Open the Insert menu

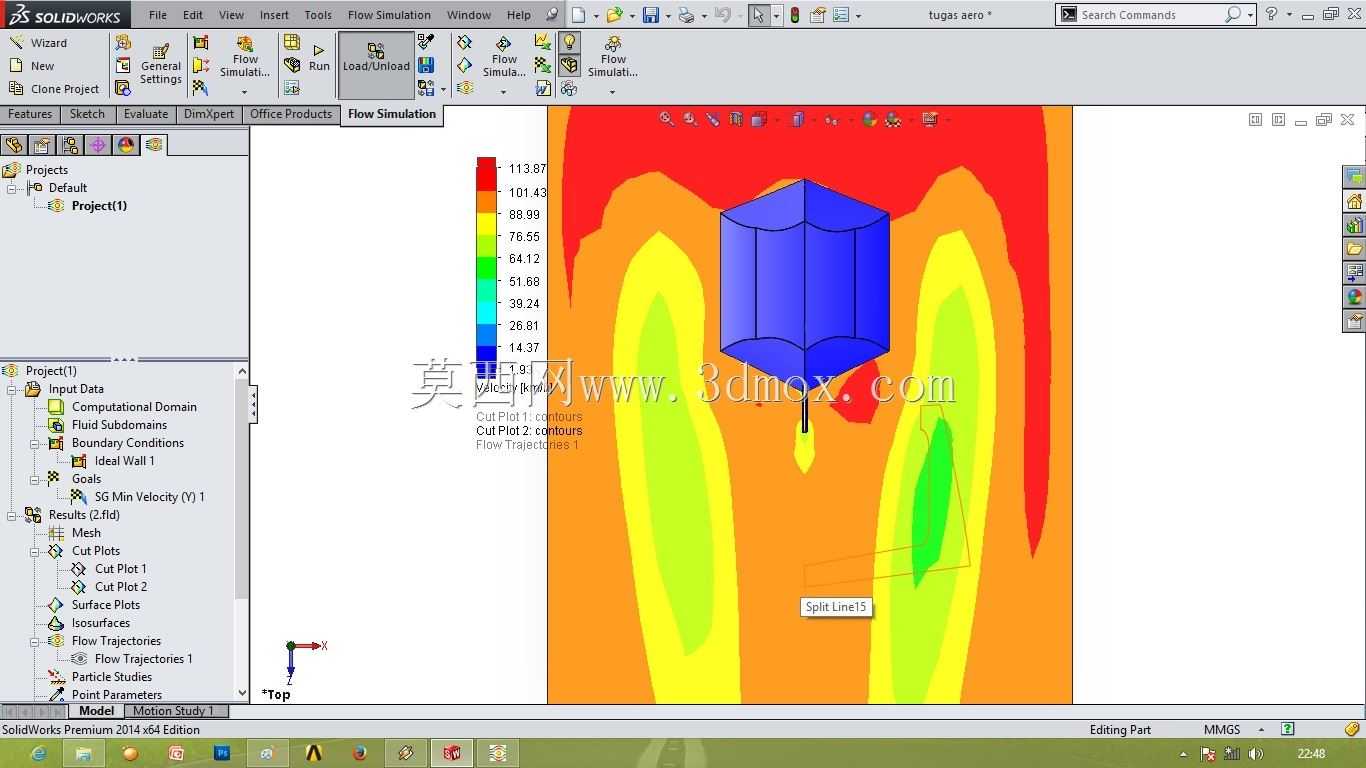coord(274,15)
